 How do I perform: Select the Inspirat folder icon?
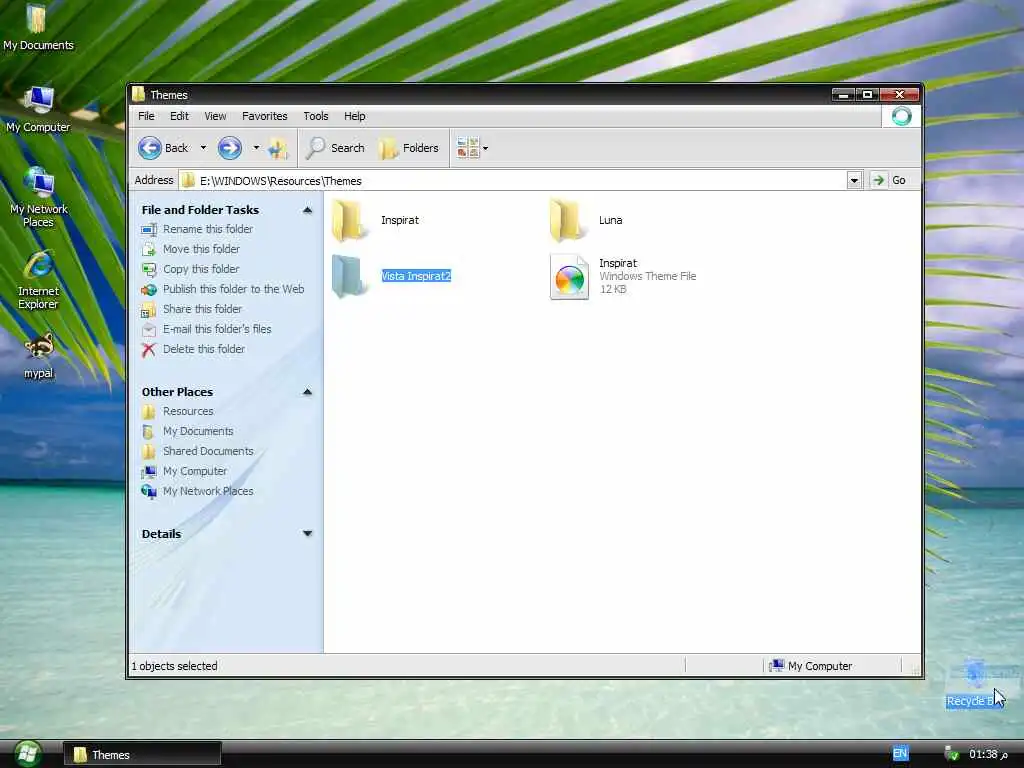point(348,221)
